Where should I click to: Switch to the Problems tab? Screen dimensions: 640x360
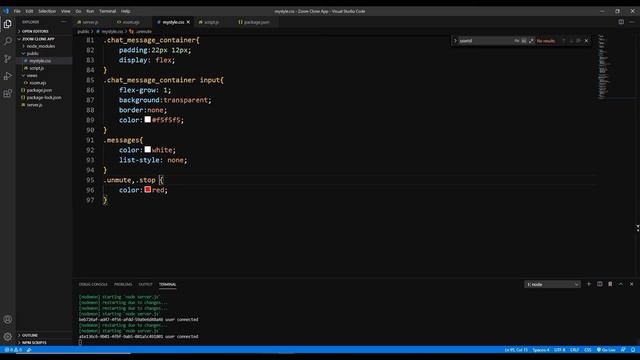tap(123, 284)
